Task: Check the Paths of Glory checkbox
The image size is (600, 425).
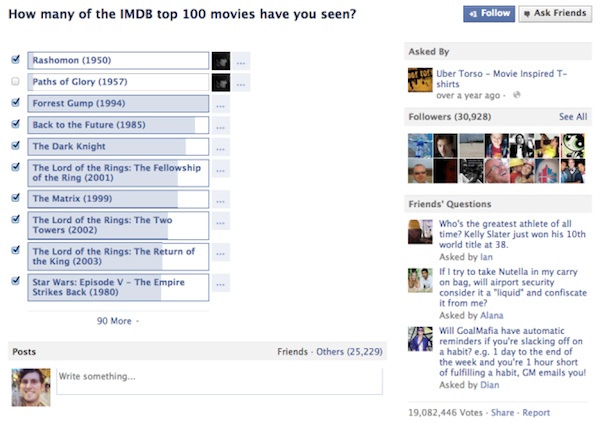Action: 15,81
